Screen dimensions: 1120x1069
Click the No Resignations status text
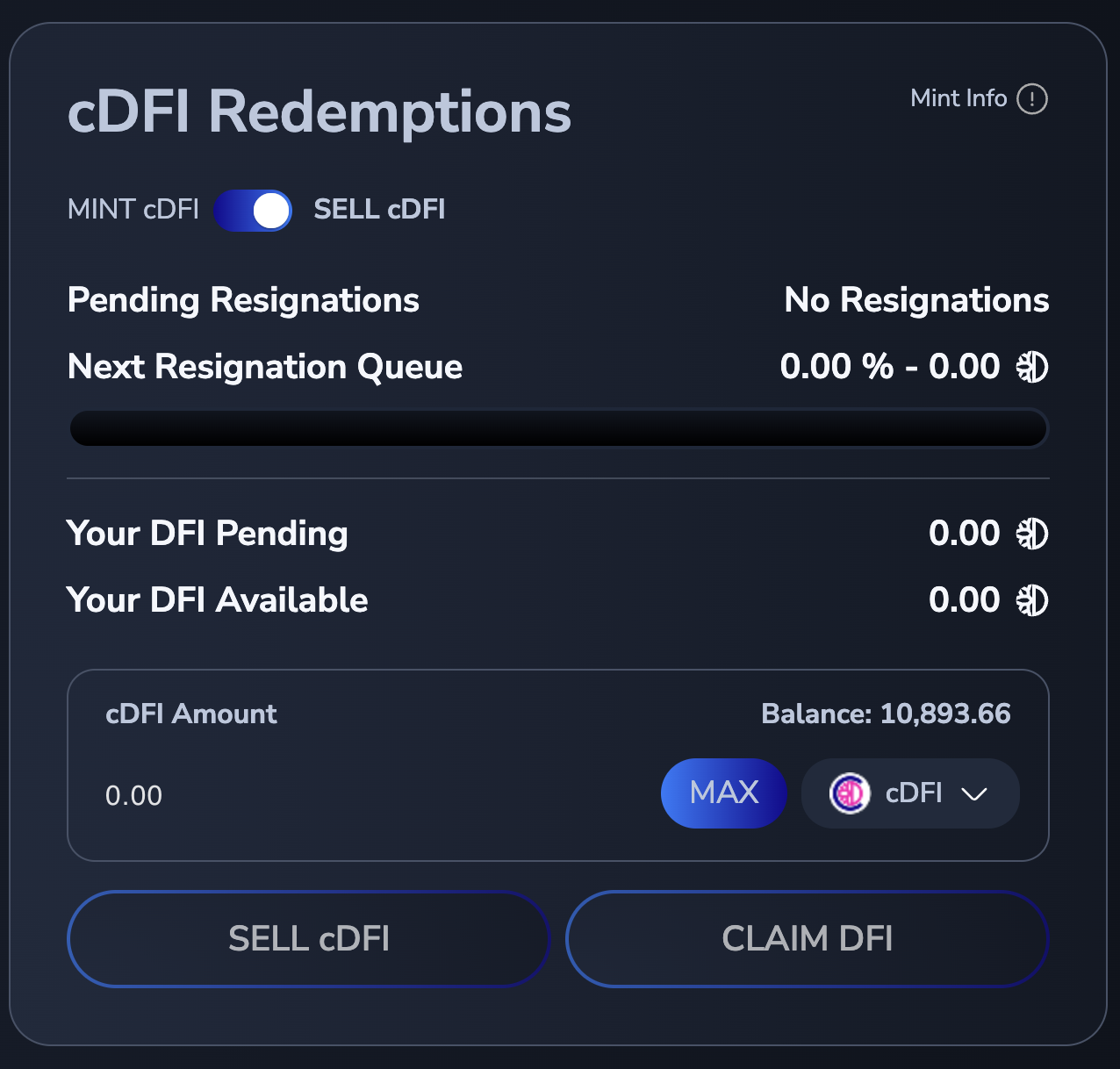click(x=916, y=300)
